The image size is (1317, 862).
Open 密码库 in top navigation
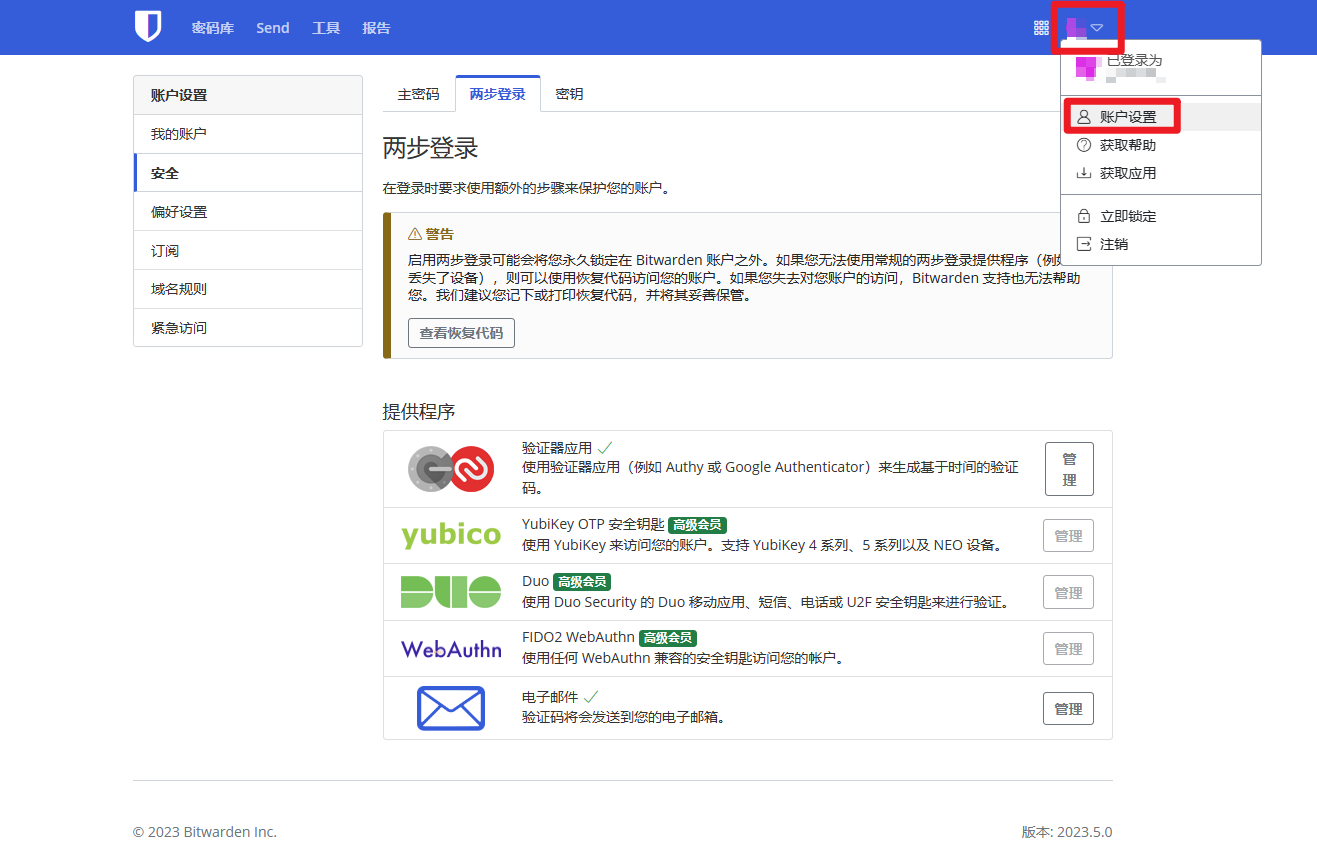213,28
